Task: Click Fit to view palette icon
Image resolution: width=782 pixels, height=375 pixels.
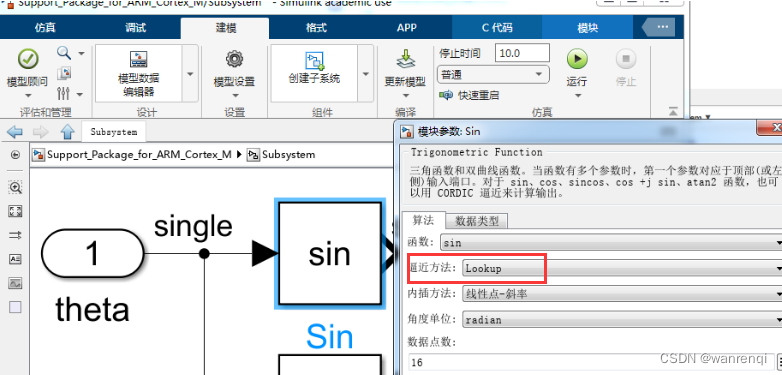Action: (x=15, y=211)
